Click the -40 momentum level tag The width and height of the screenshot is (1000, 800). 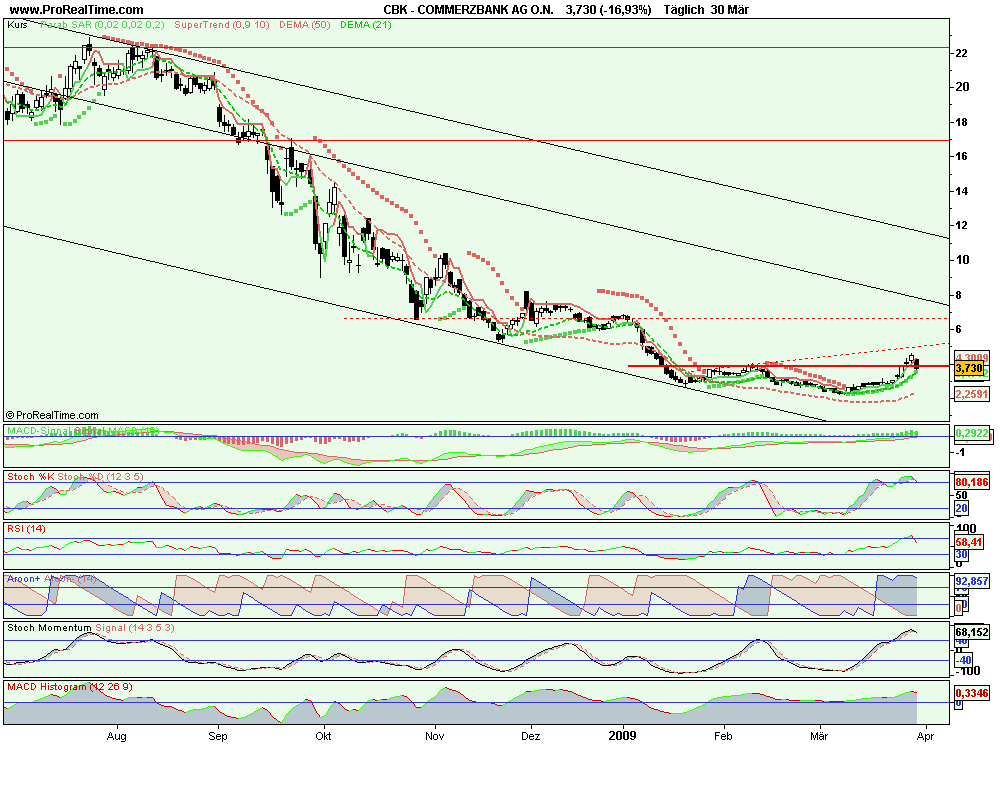coord(963,660)
